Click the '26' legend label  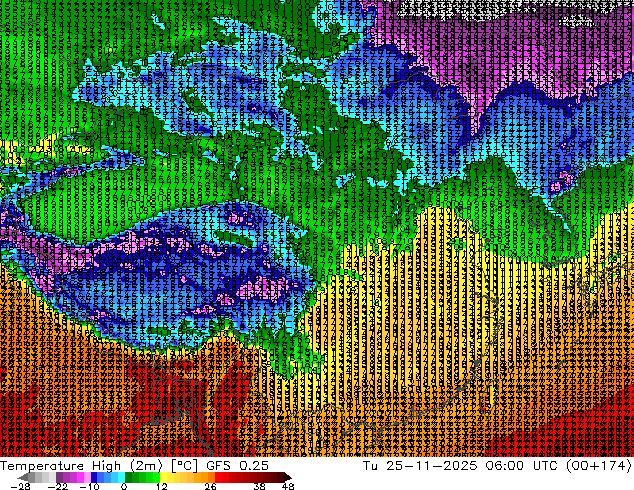pyautogui.click(x=210, y=486)
